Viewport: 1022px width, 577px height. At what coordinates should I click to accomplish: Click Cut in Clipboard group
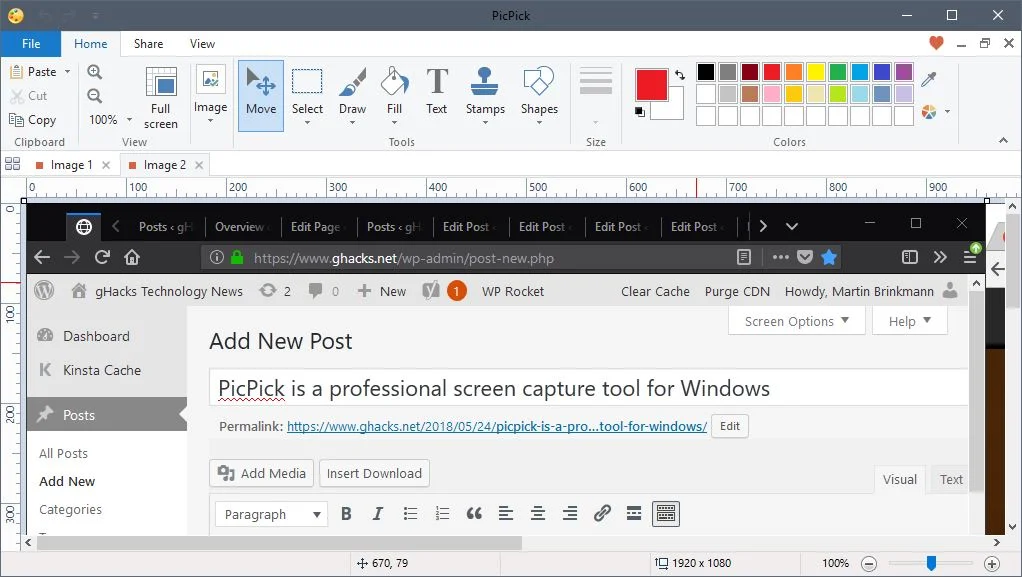[x=29, y=96]
